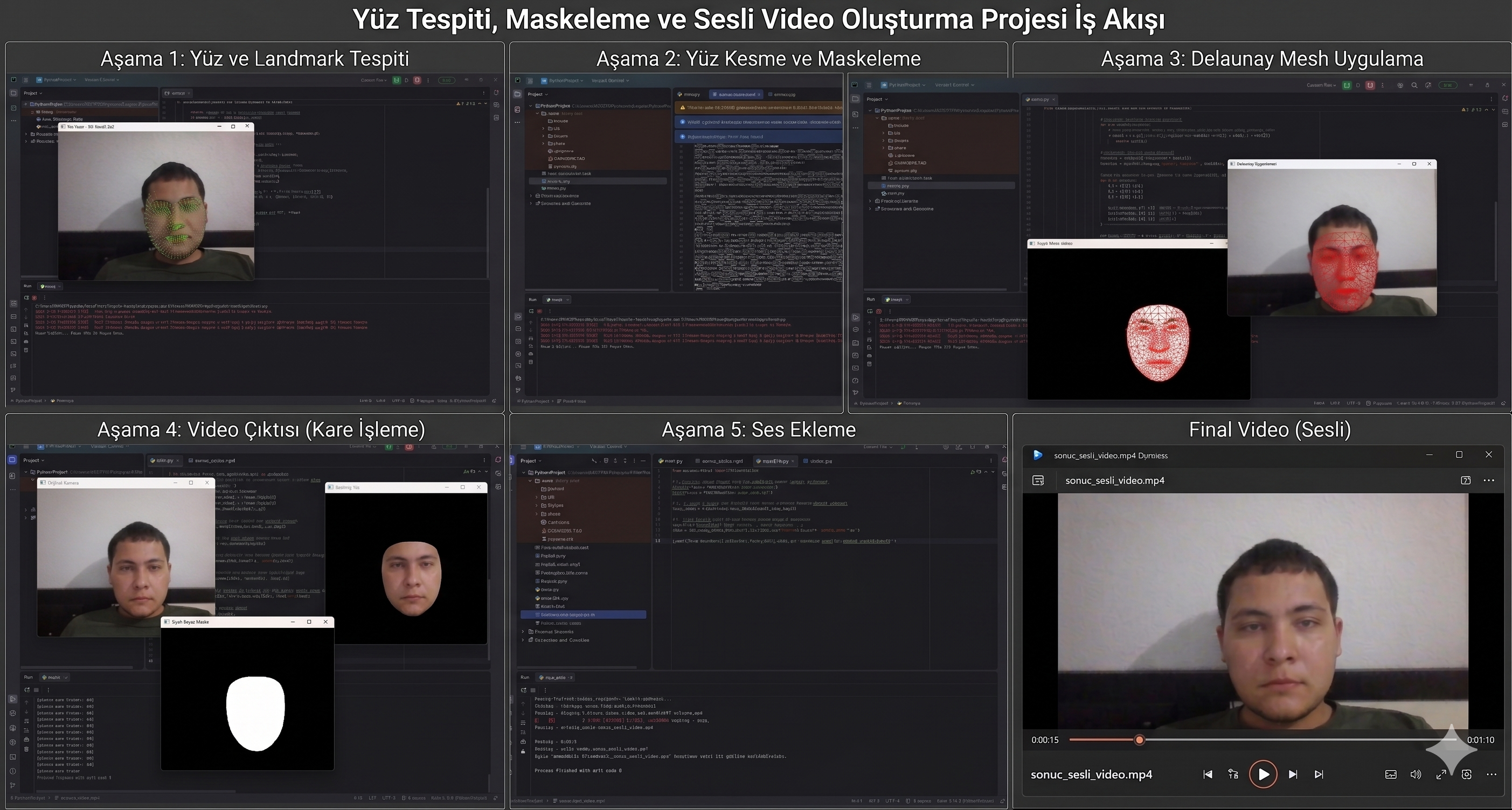Click Expand All icon in Aşama 5 Project panel
Screen dimensions: 1512x810
tap(625, 461)
